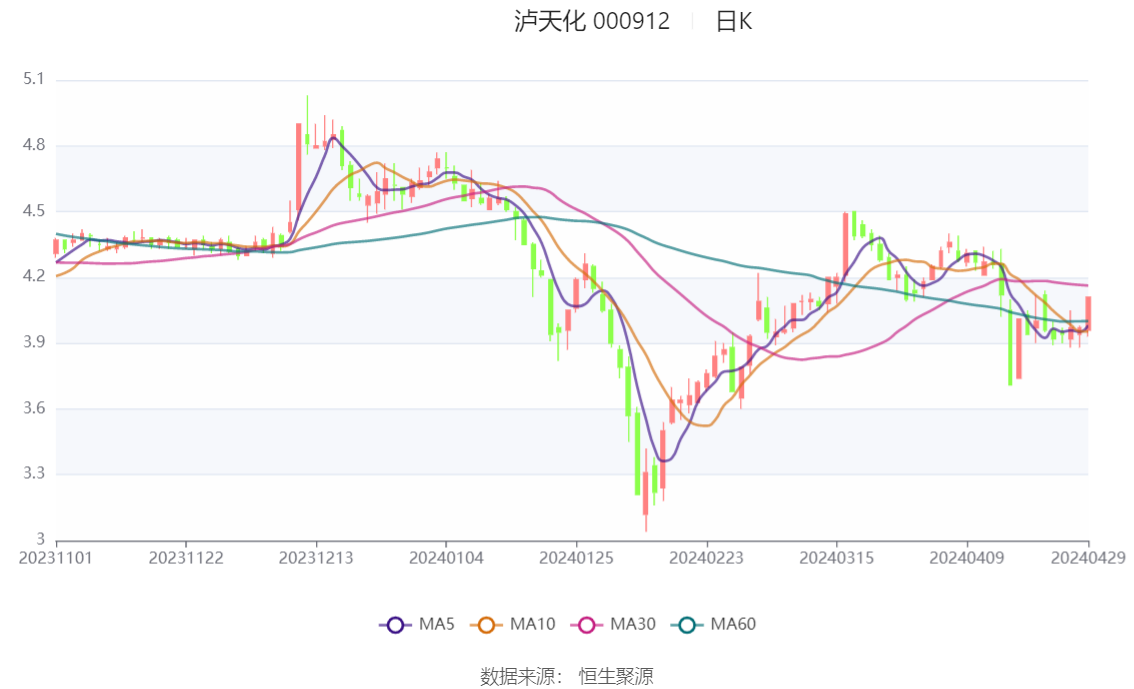Click the 日K label in title
Screen dimensions: 1134x689
point(733,22)
